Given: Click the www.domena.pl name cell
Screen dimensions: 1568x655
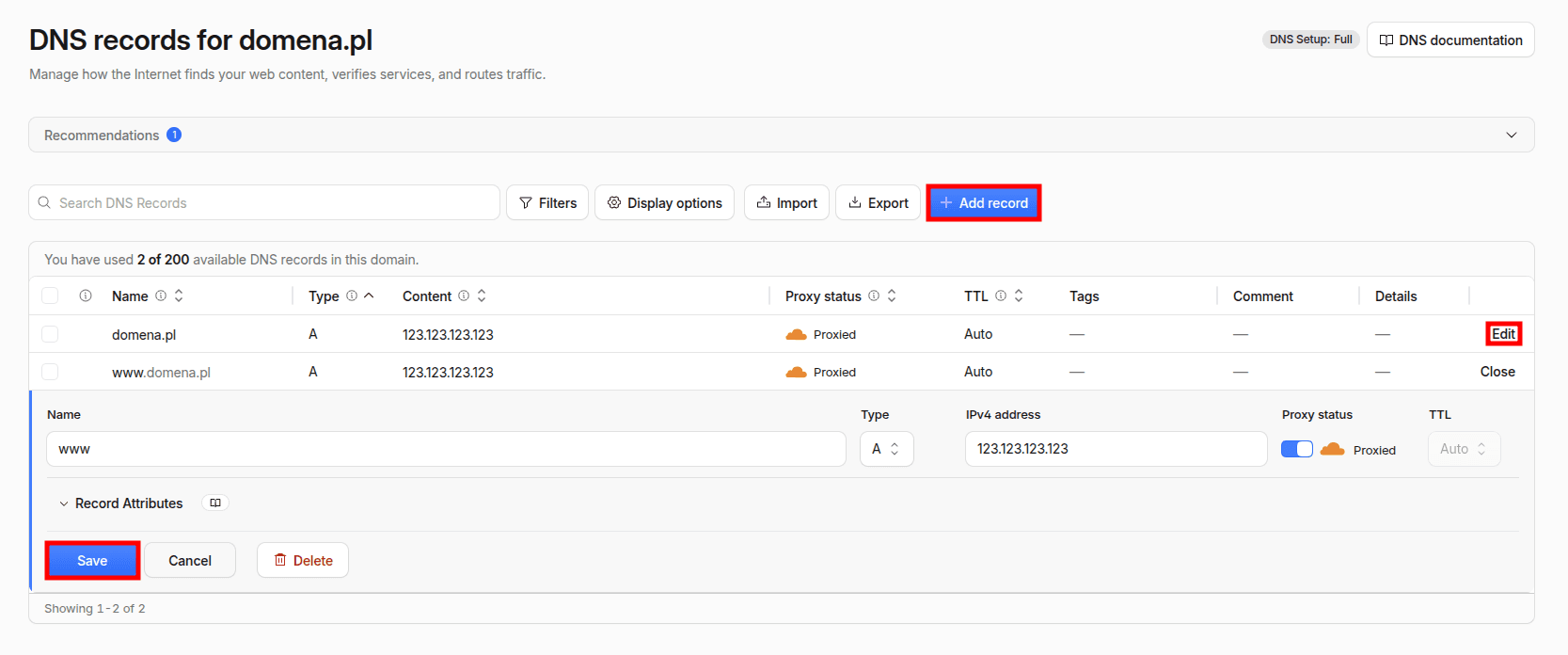Looking at the screenshot, I should (x=161, y=372).
